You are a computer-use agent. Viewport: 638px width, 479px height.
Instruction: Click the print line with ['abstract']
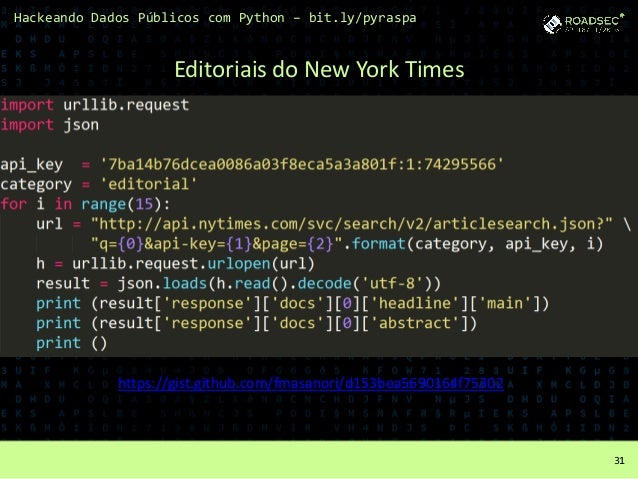[x=256, y=323]
